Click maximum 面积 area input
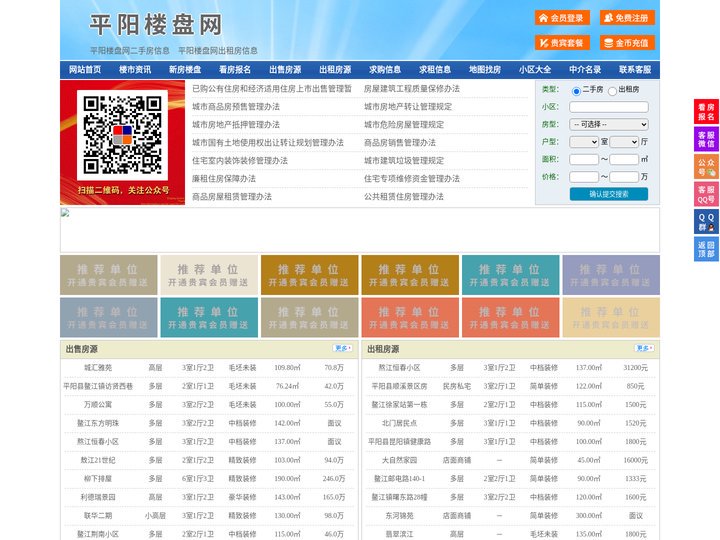Viewport: 720px width, 540px height. pos(624,159)
